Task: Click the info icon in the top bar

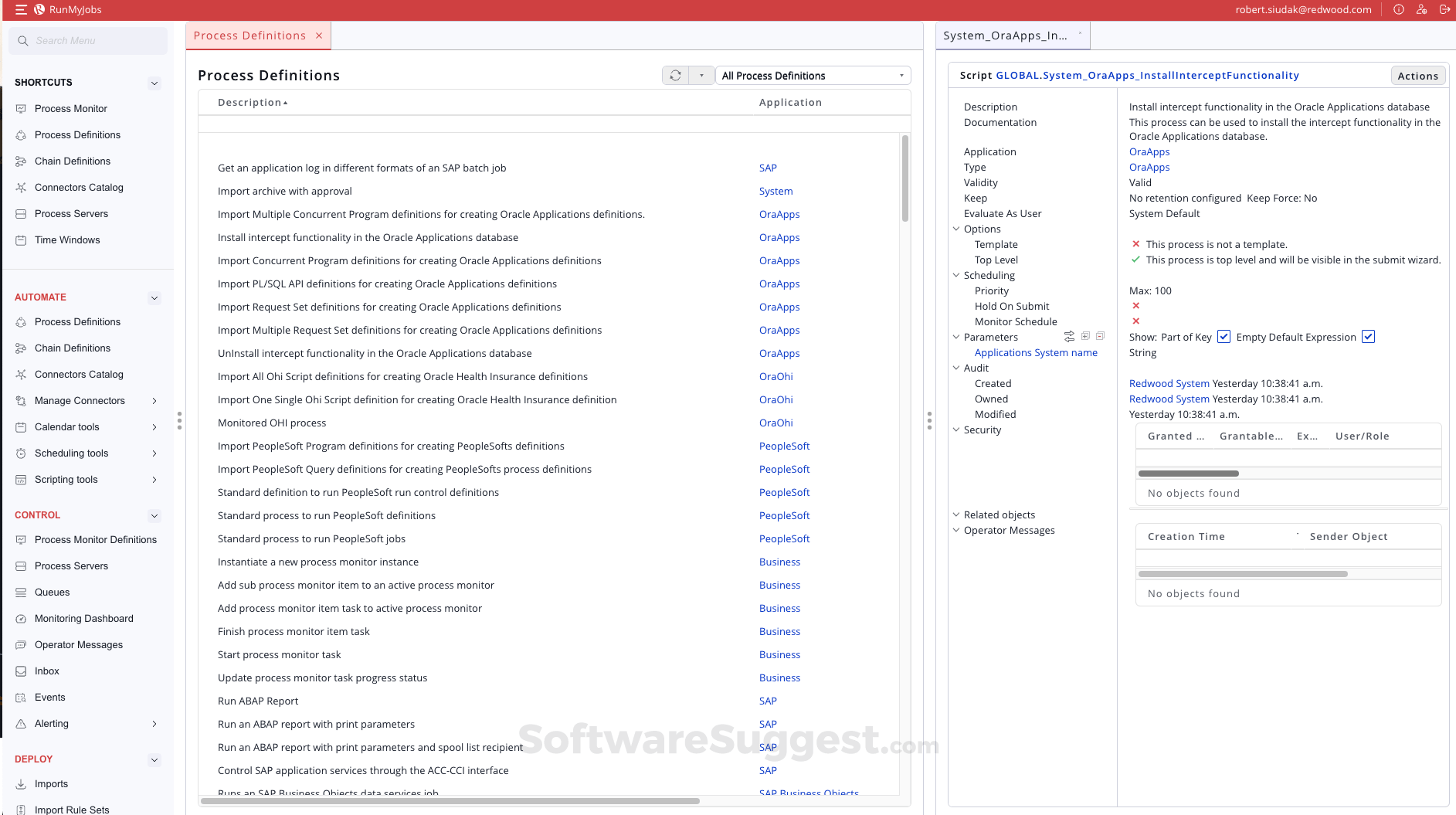Action: pos(1398,9)
